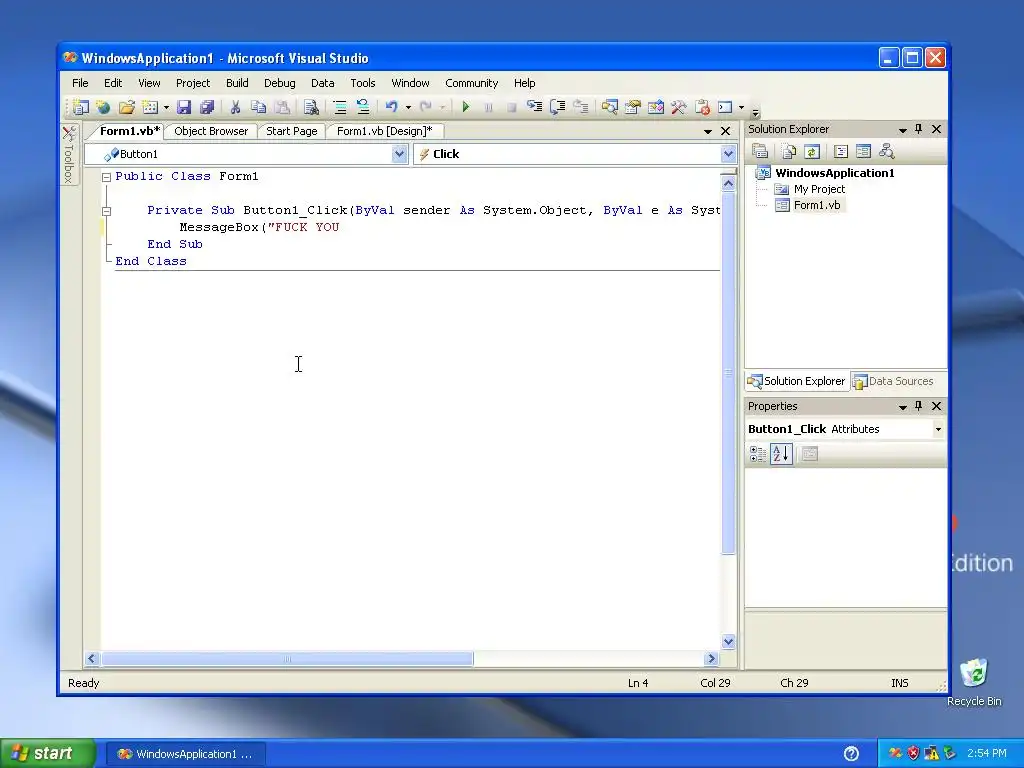The height and width of the screenshot is (768, 1024).
Task: Click the Cut scissors icon
Action: [x=235, y=106]
